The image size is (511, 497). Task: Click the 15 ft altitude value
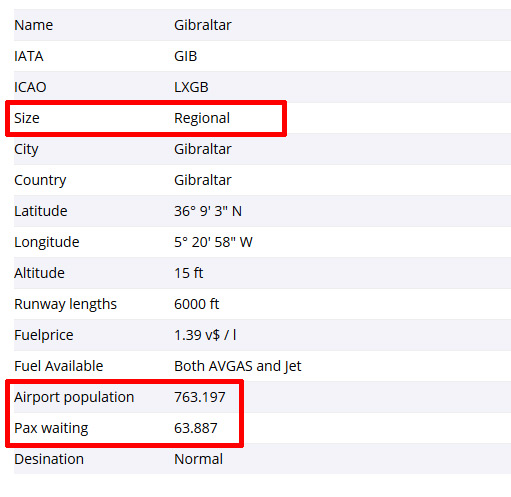[x=189, y=273]
